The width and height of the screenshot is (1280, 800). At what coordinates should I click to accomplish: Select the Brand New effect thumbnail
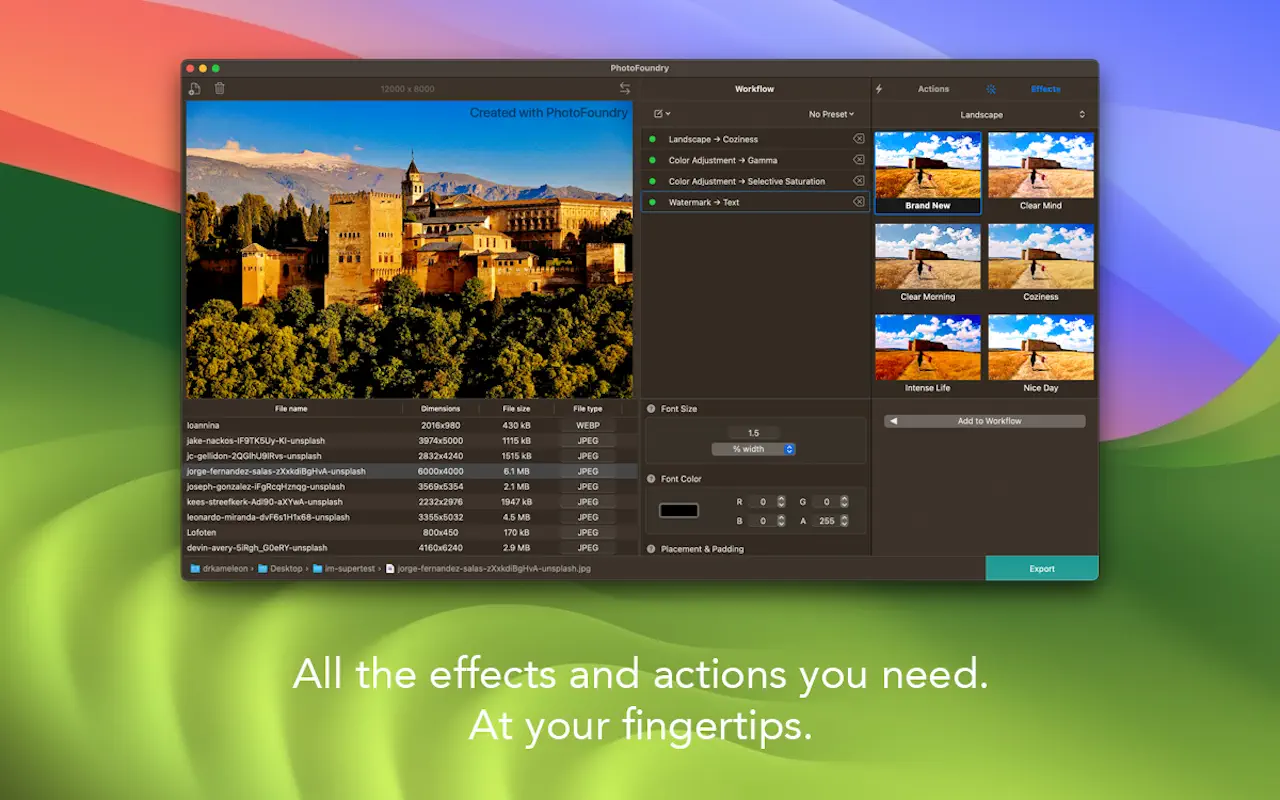tap(928, 173)
